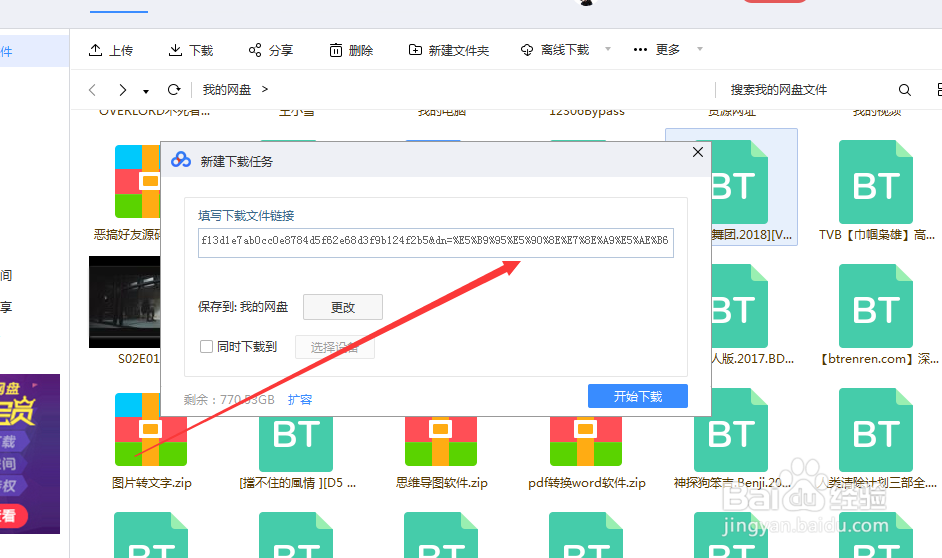Viewport: 942px width, 558px height.
Task: Click the promotional banner in the sidebar
Action: pyautogui.click(x=29, y=454)
